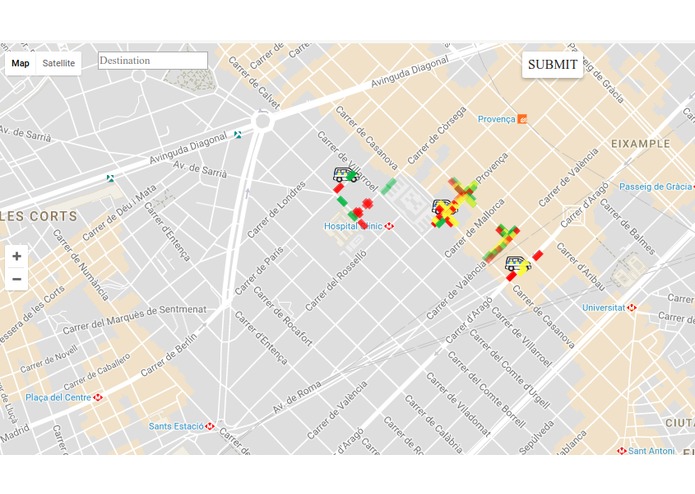Click the LES CORTS district label
This screenshot has width=695, height=494.
click(39, 216)
